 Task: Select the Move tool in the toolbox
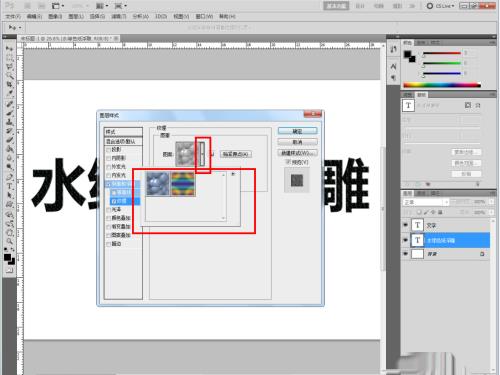(x=9, y=49)
